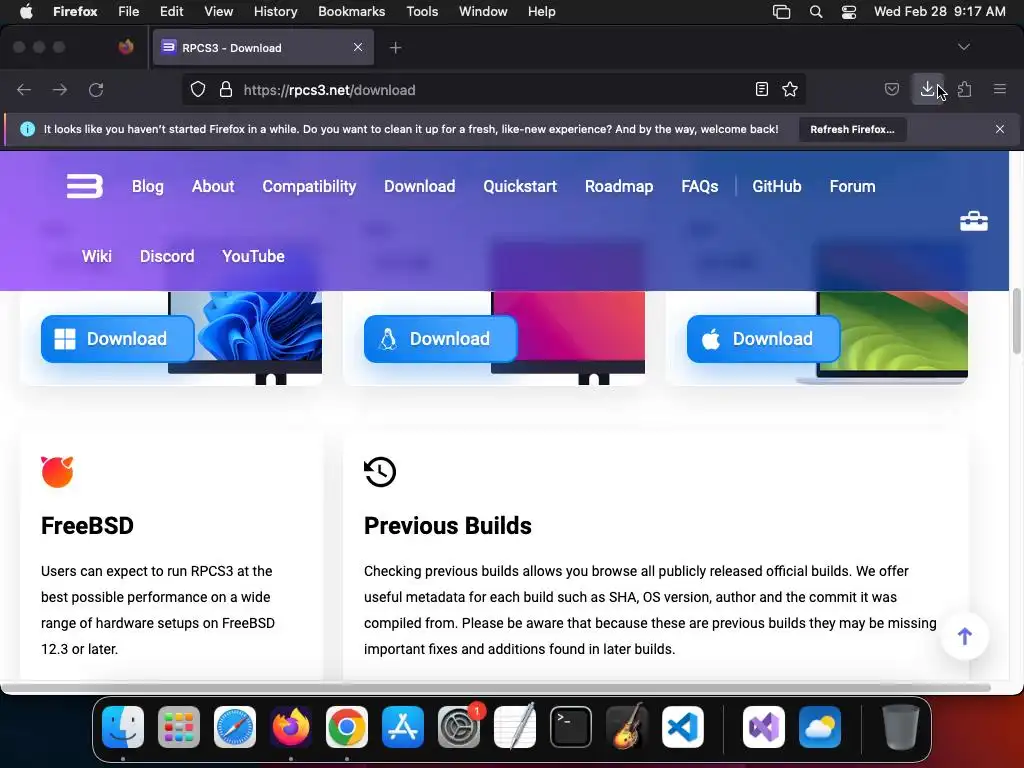Screen dimensions: 1024x768
Task: Reload the current page
Action: pos(96,89)
